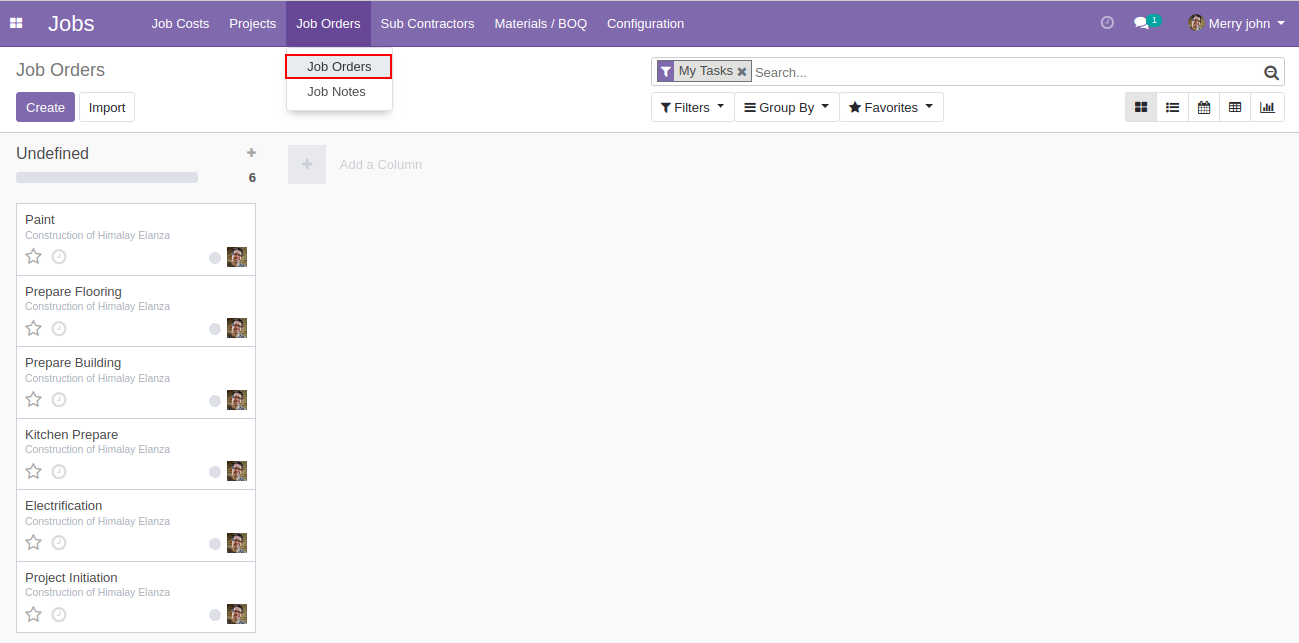Open the Job Costs menu
The width and height of the screenshot is (1299, 643).
[180, 23]
